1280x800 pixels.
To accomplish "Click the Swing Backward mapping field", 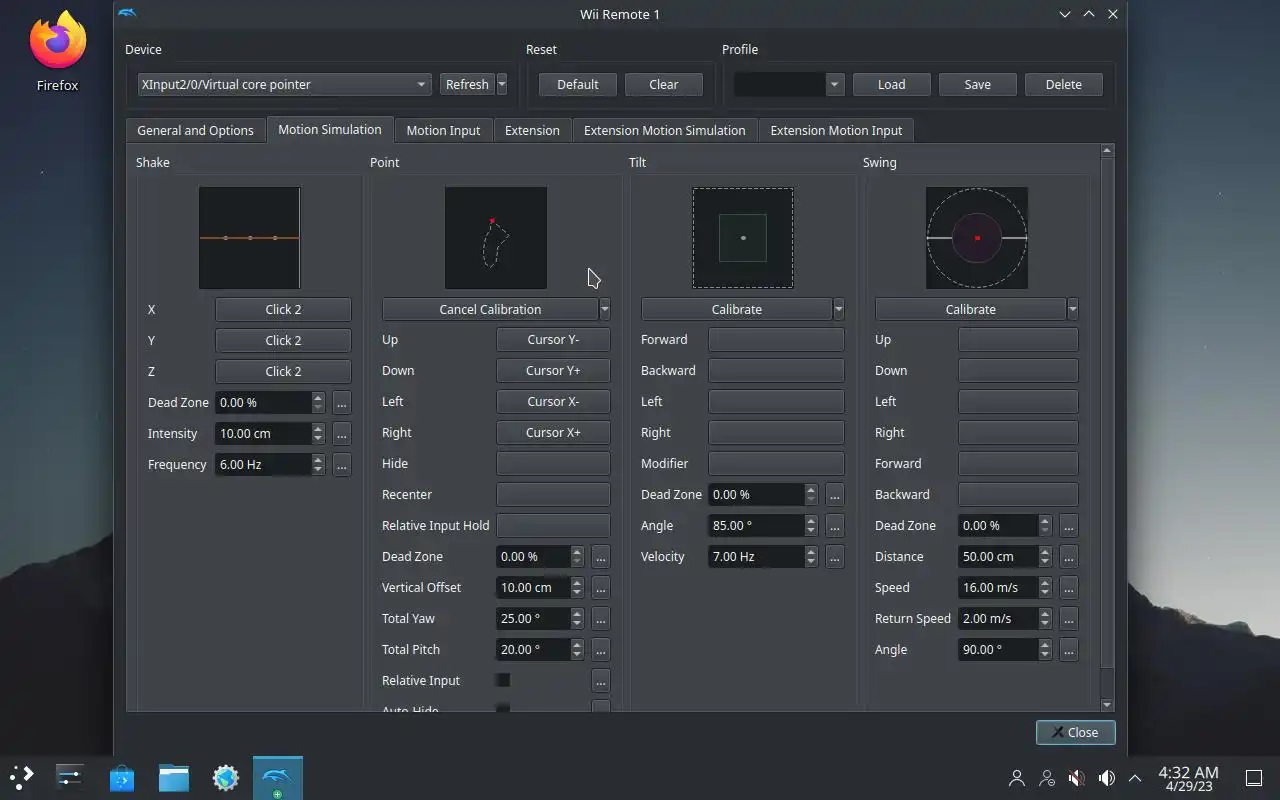I will 1018,494.
